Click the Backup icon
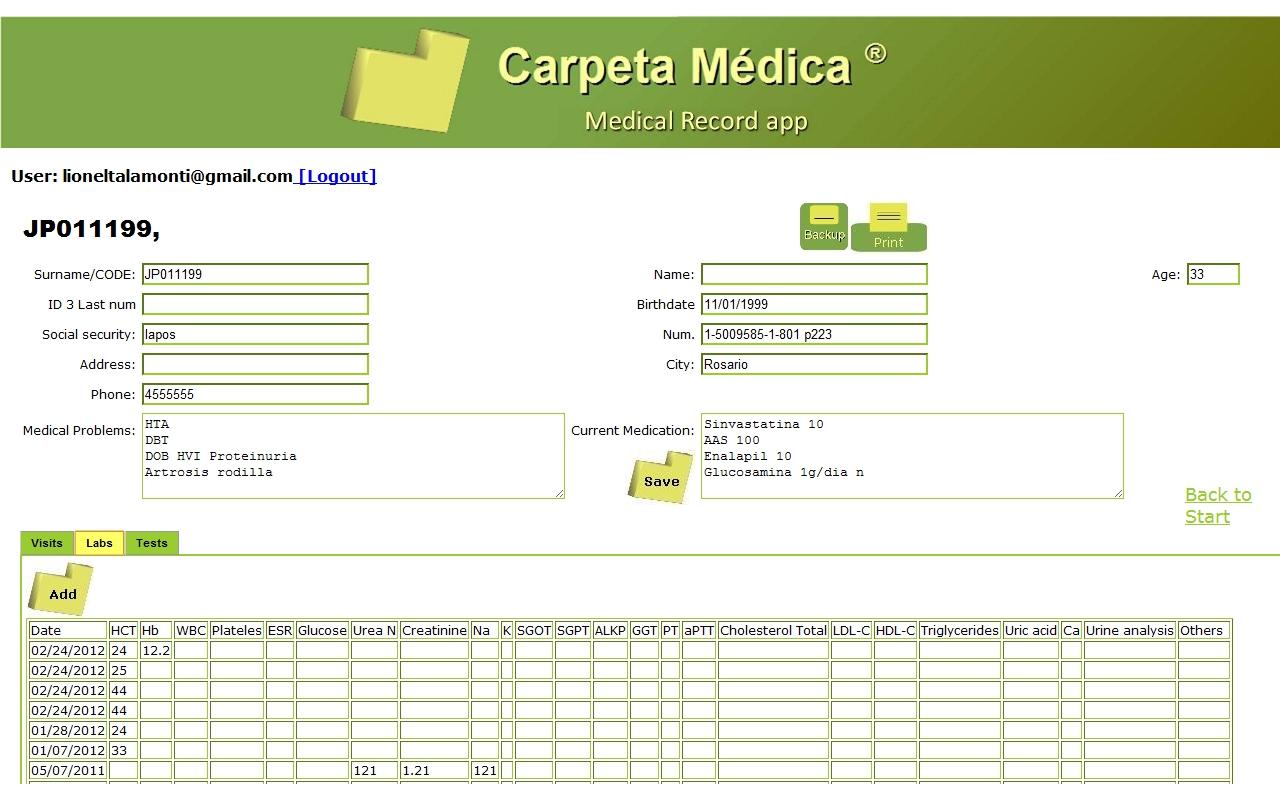Viewport: 1280px width, 800px height. tap(823, 226)
